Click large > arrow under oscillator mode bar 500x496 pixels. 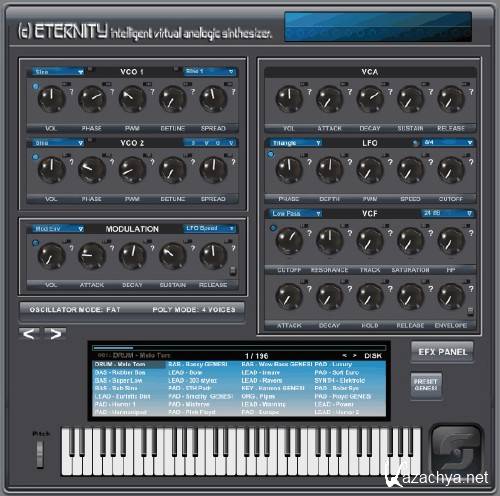click(55, 334)
